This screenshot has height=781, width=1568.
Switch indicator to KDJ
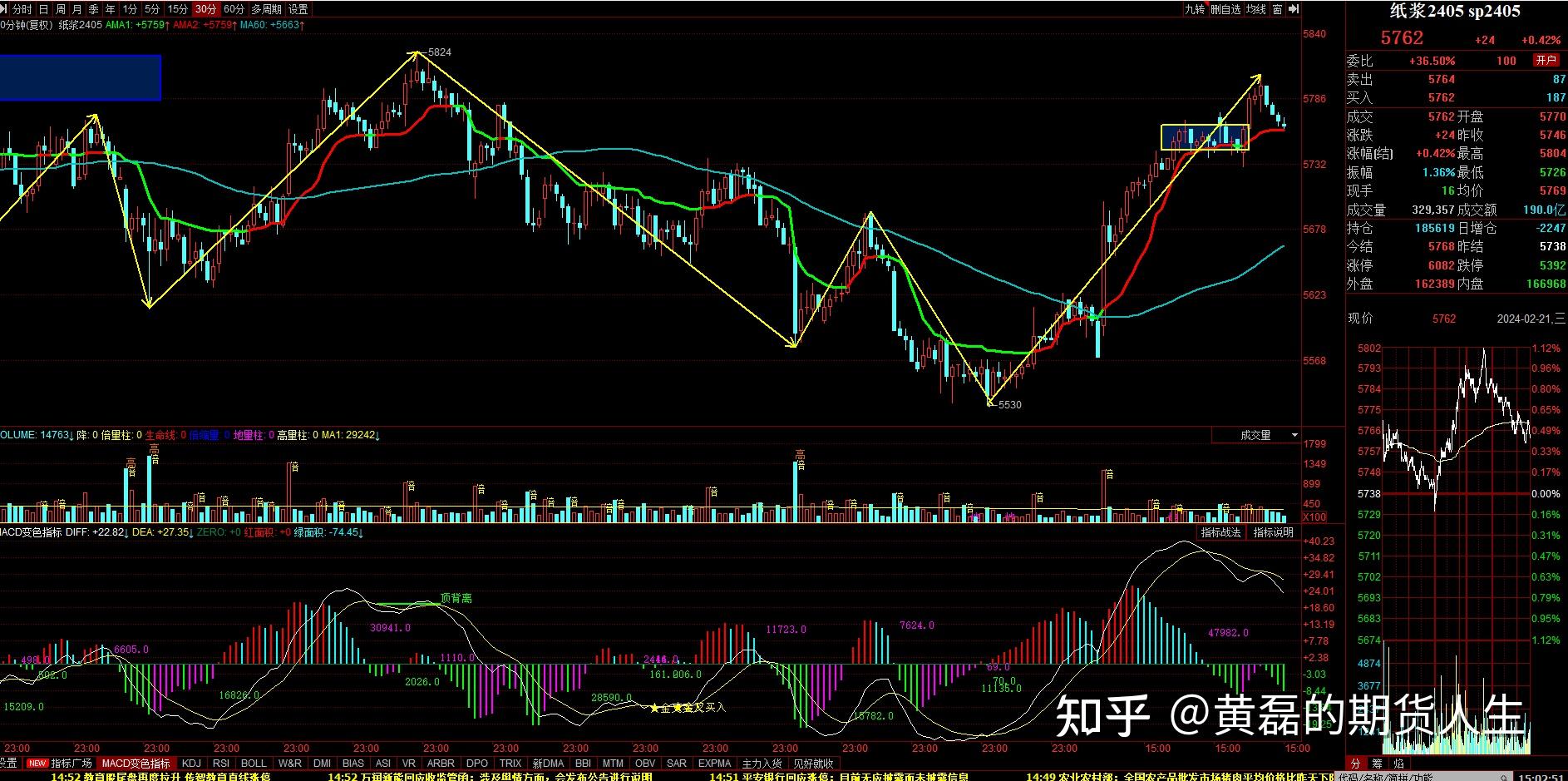(x=191, y=763)
